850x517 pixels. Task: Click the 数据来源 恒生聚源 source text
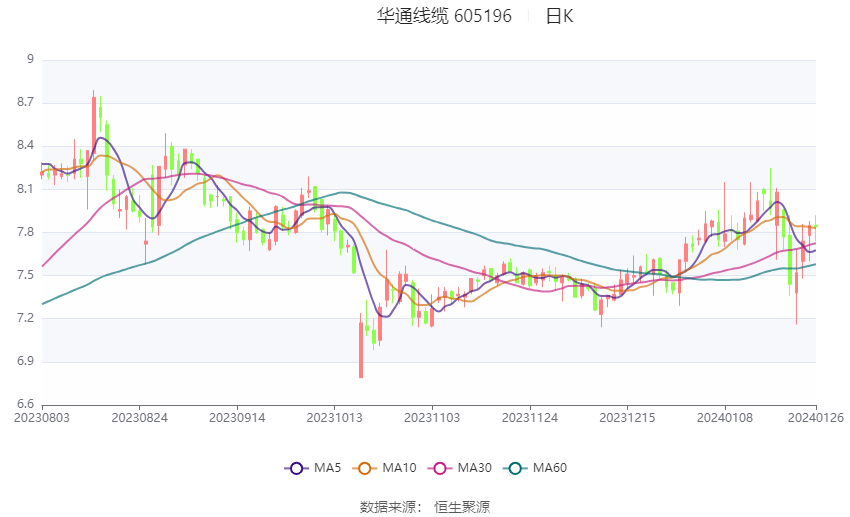click(424, 507)
